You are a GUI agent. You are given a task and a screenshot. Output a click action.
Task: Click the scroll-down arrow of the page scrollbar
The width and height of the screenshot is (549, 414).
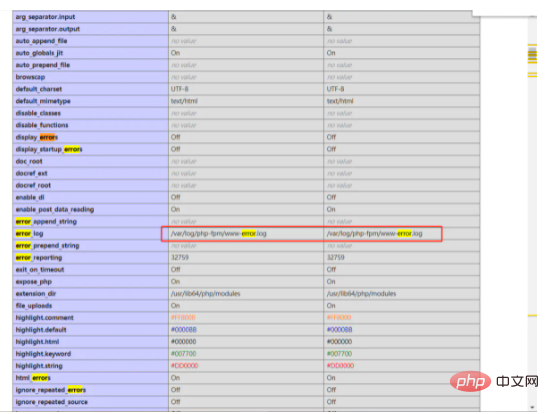pos(532,408)
